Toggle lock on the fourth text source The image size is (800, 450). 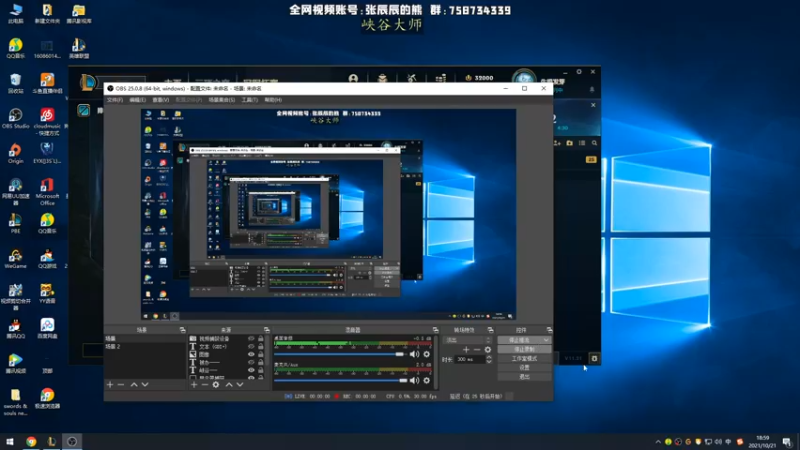261,362
